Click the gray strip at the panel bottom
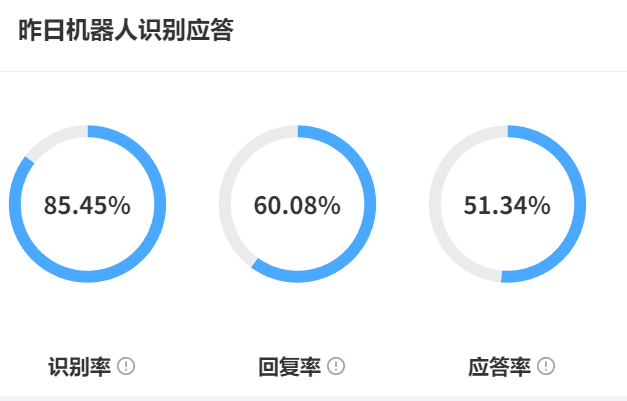627x401 pixels. click(313, 397)
